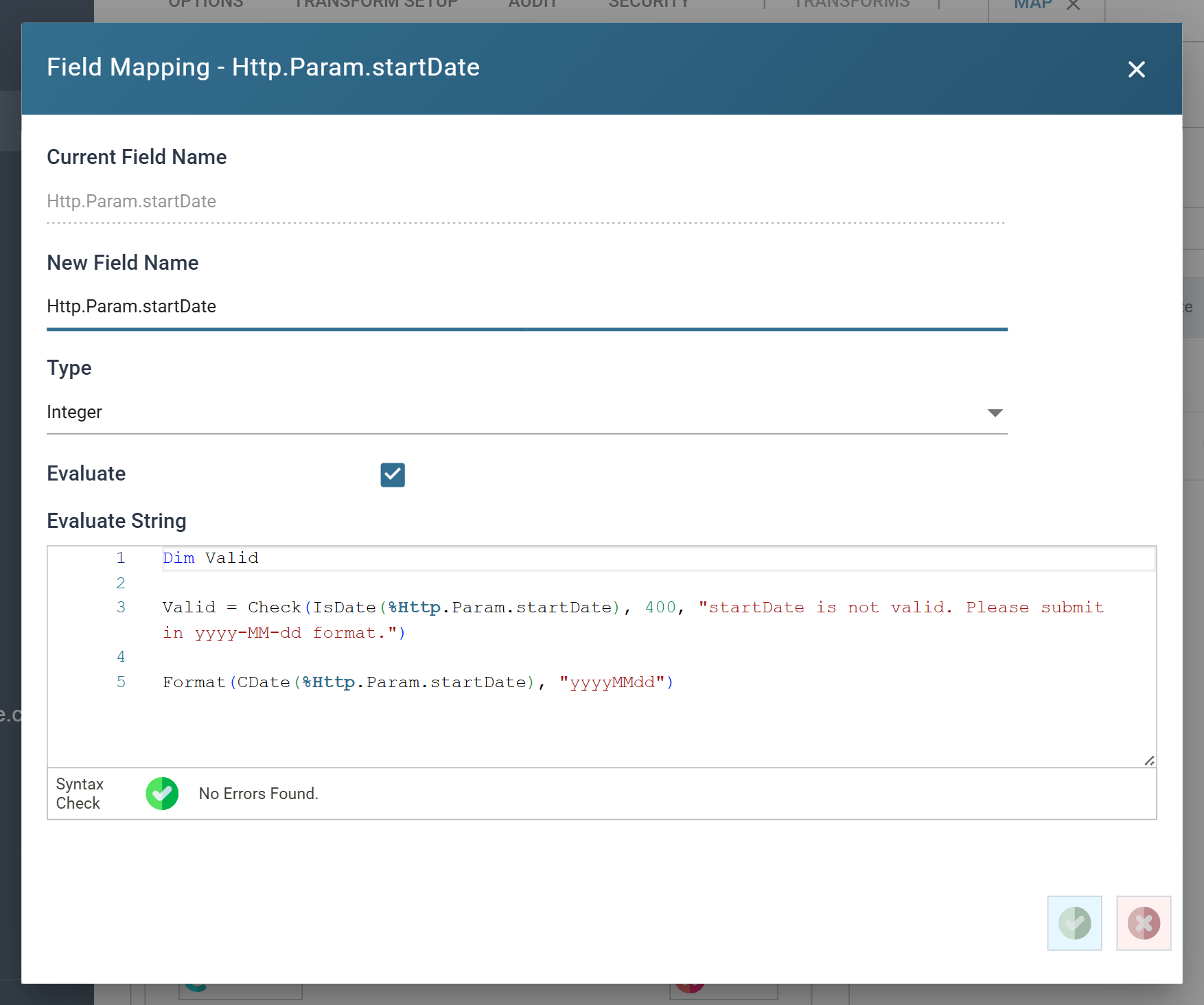Viewport: 1204px width, 1005px height.
Task: Cancel mapping with red X button
Action: (1144, 923)
